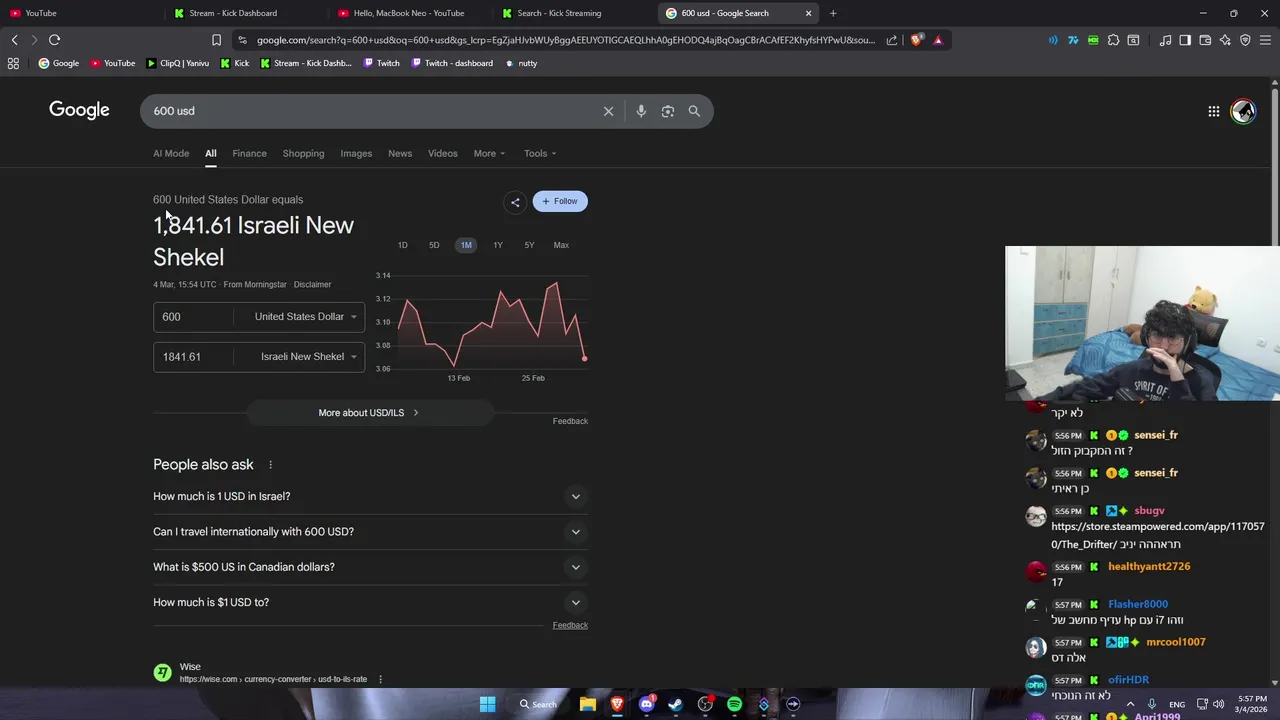Toggle the browser sidebar panel
Viewport: 1280px width, 720px height.
1185,40
